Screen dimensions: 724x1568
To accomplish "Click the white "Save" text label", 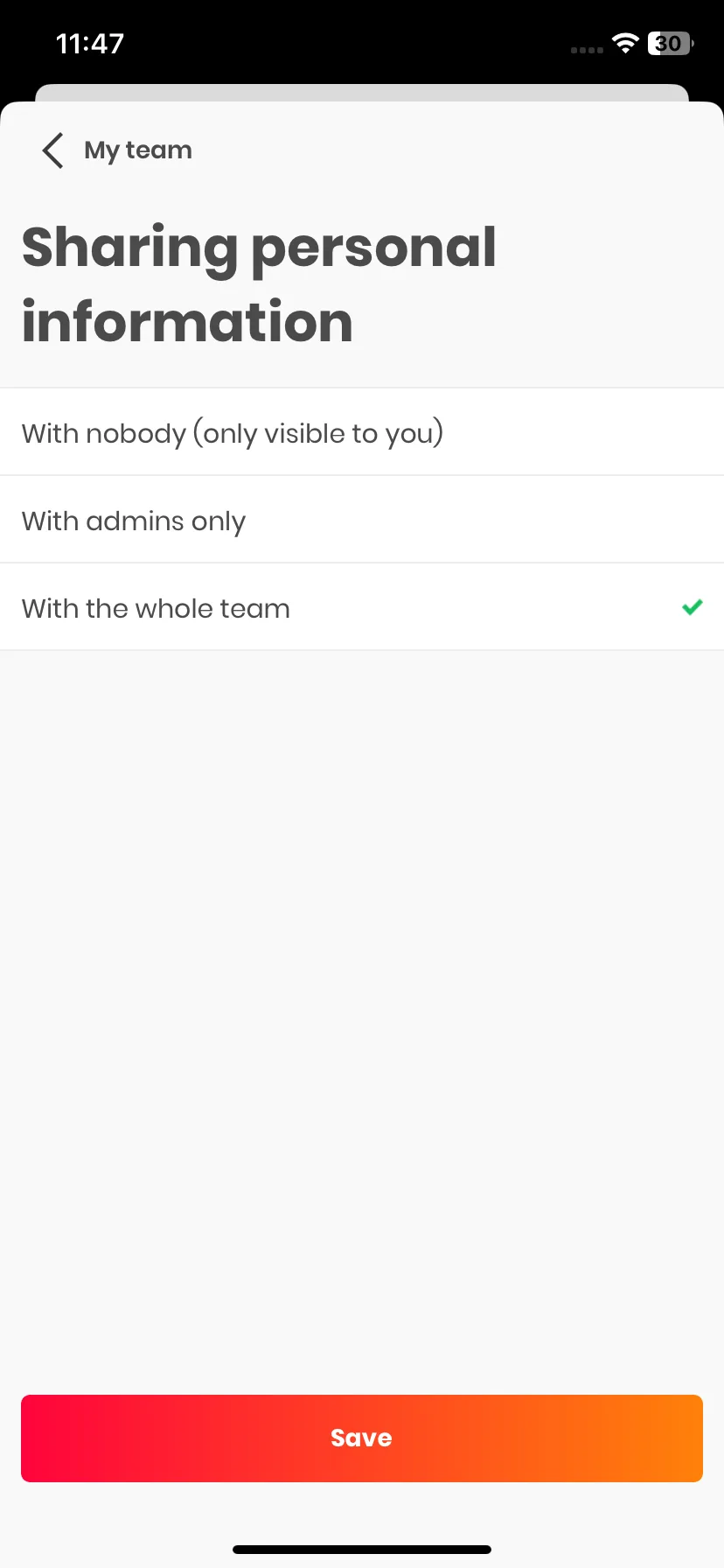I will (362, 1438).
